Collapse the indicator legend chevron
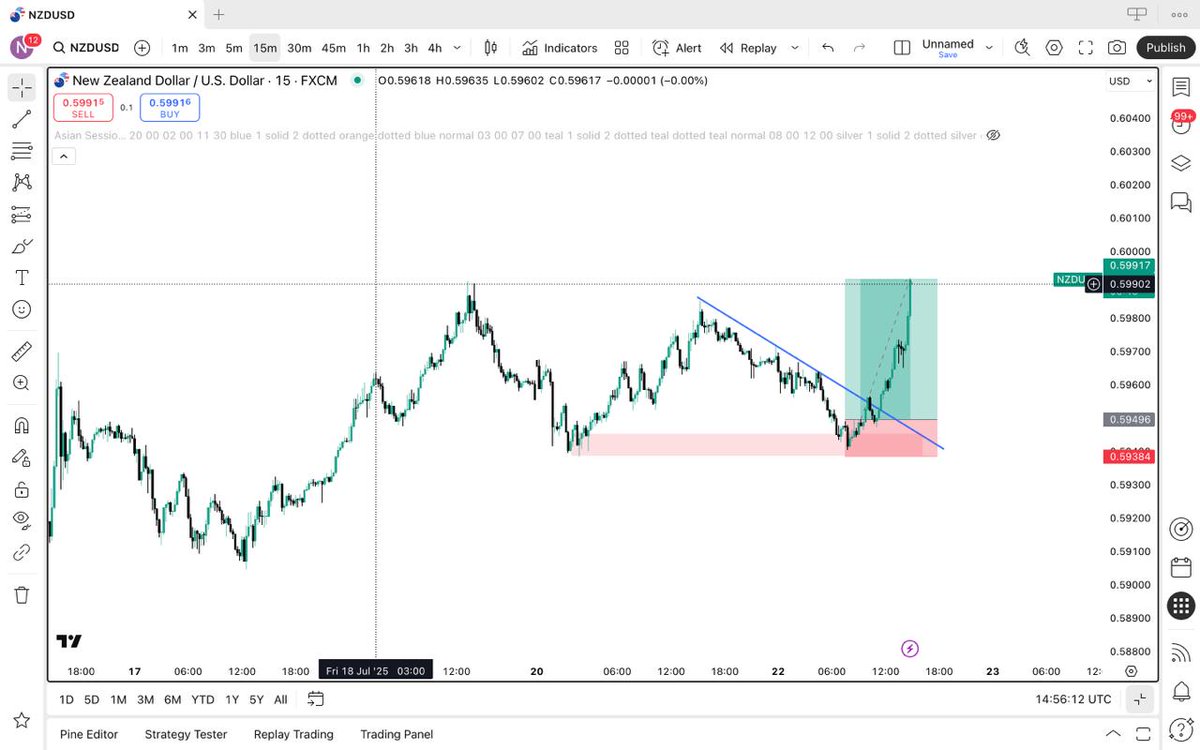This screenshot has width=1200, height=750. [63, 156]
